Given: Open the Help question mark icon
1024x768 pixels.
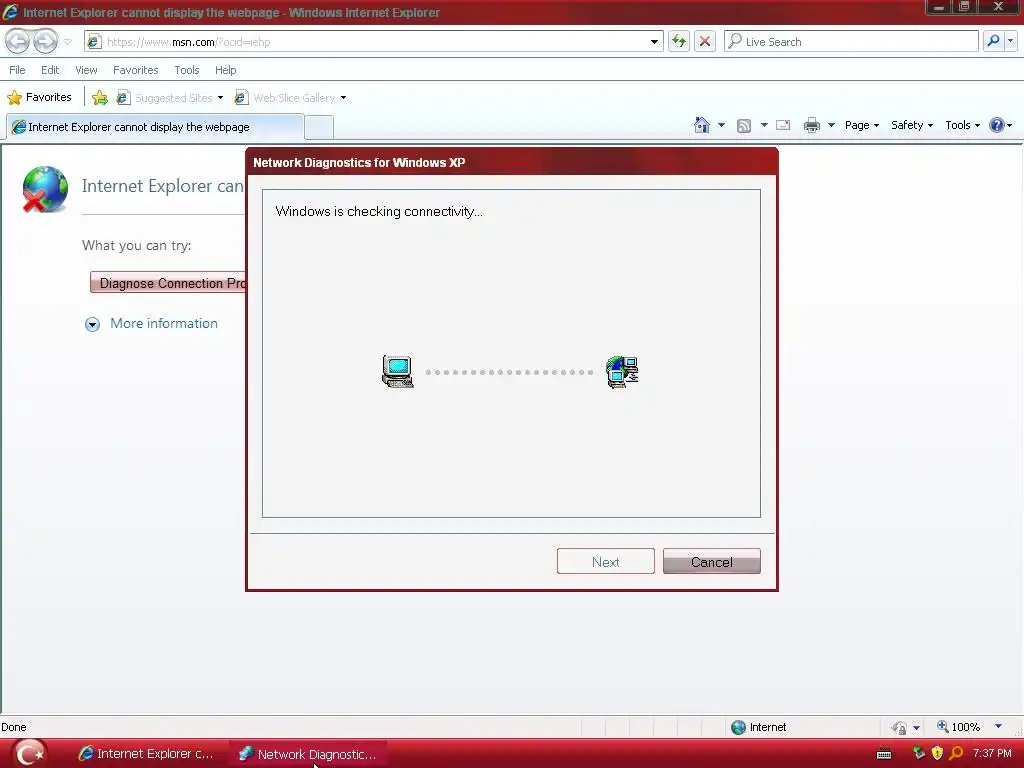Looking at the screenshot, I should pos(997,125).
